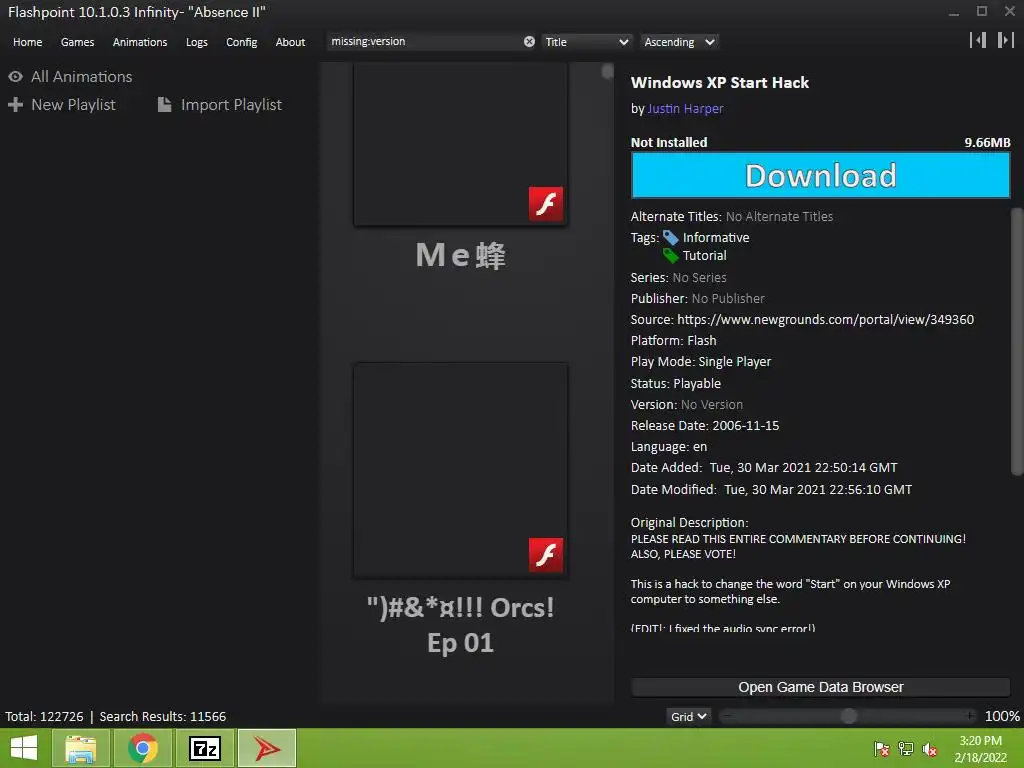Click the plus end of the zoom slider
Screen dimensions: 1024x768
(970, 716)
